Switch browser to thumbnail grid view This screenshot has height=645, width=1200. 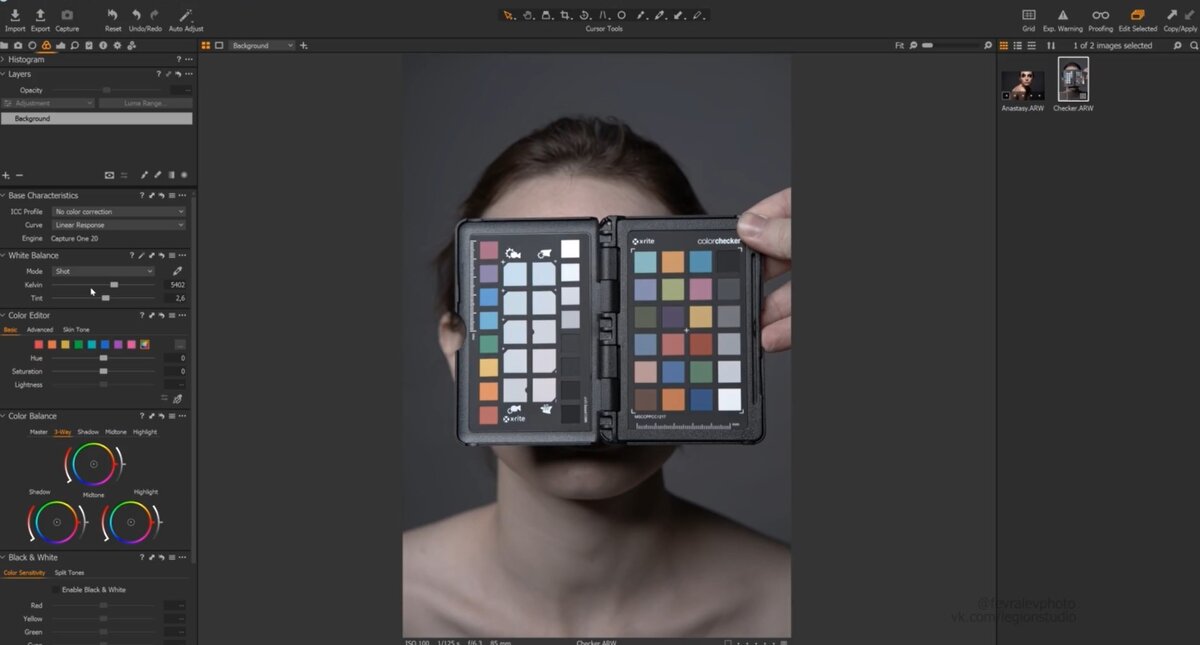point(1005,45)
